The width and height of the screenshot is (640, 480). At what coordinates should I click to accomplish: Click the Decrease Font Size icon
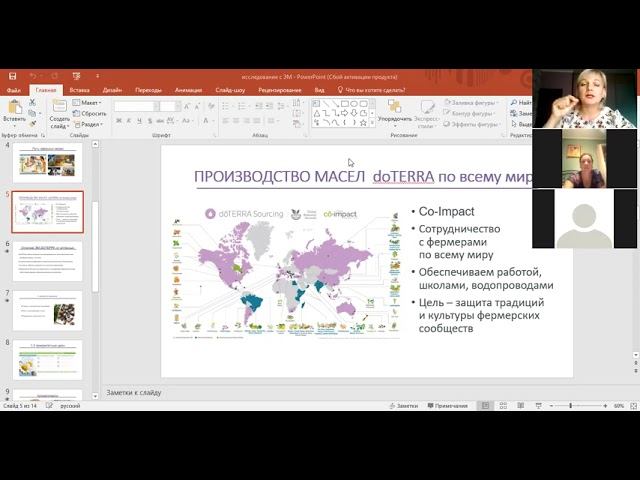coord(198,107)
